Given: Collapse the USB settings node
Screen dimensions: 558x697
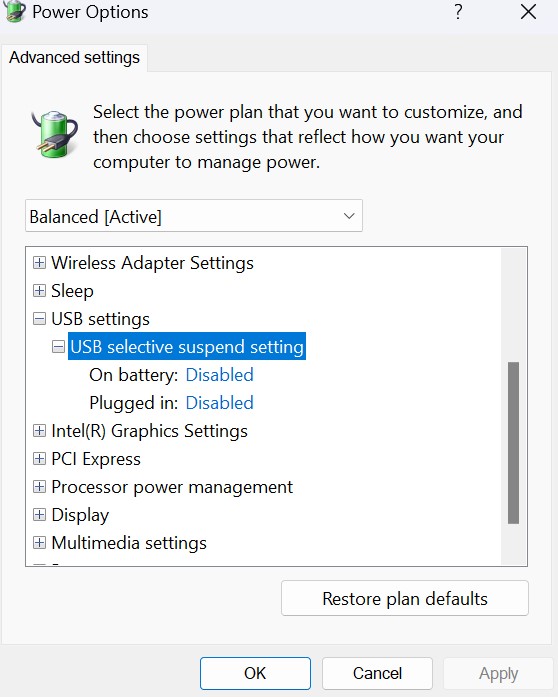Looking at the screenshot, I should pyautogui.click(x=39, y=319).
